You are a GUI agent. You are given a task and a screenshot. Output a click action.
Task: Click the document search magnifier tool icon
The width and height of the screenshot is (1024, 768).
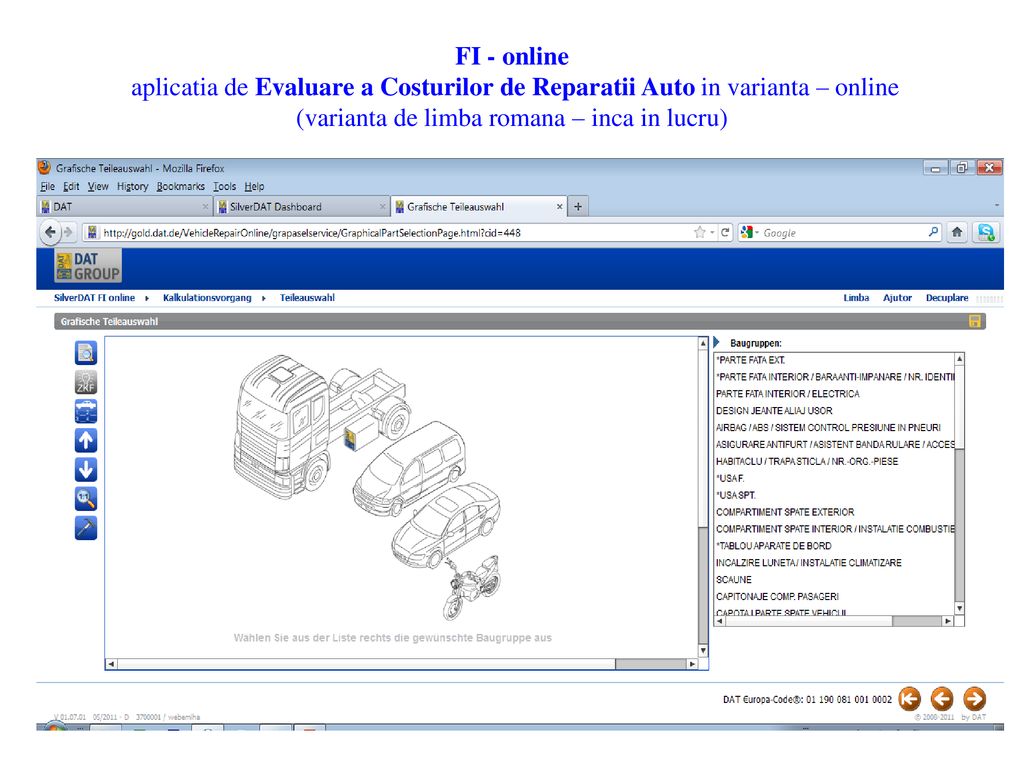(86, 353)
